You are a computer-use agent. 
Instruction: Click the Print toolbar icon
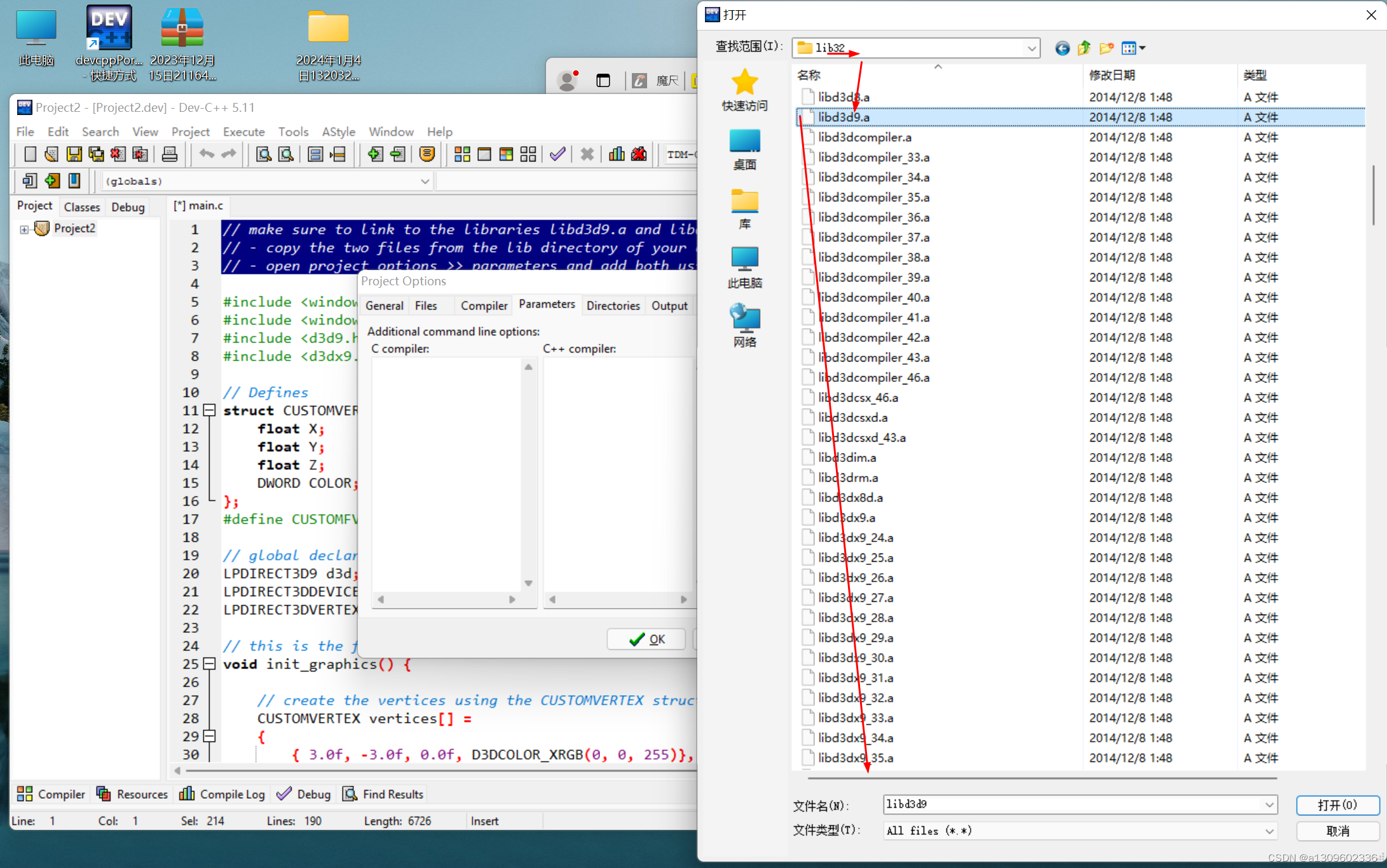click(169, 154)
